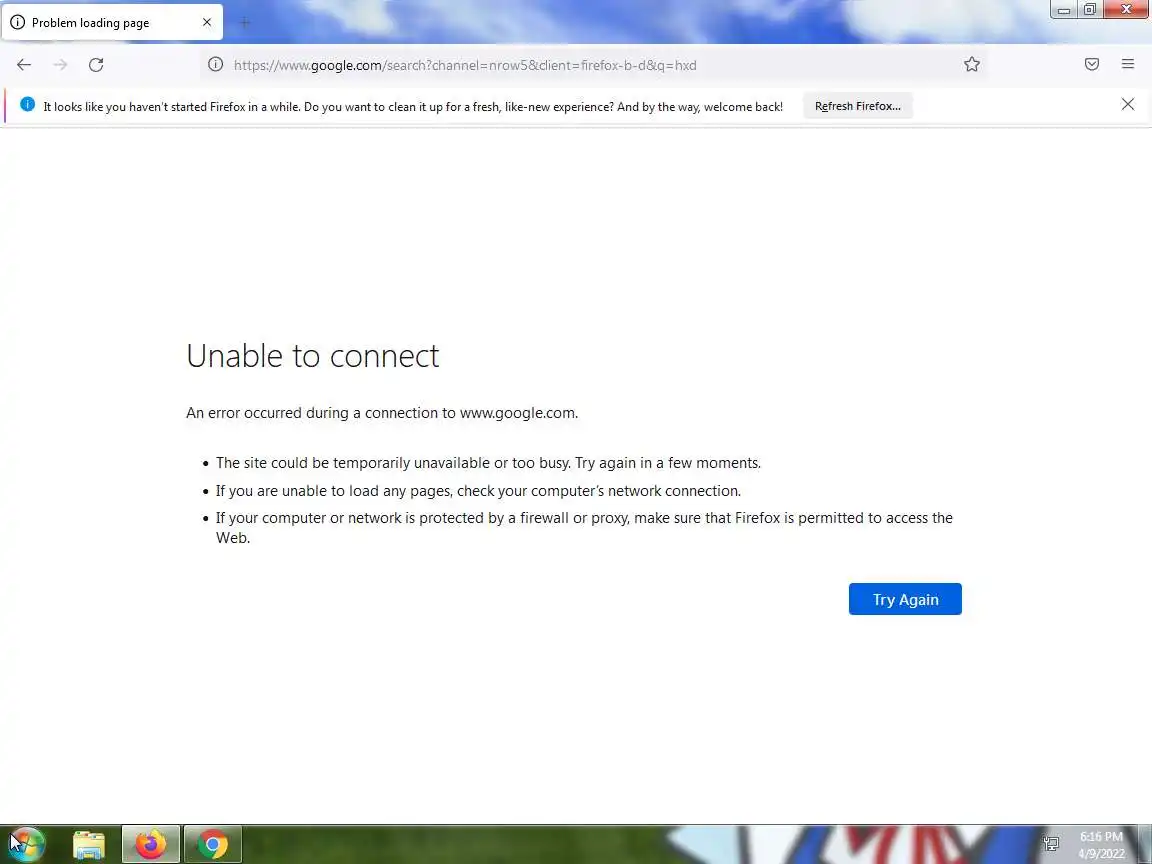Open the Save to Pocket icon
The width and height of the screenshot is (1152, 864).
click(x=1092, y=65)
